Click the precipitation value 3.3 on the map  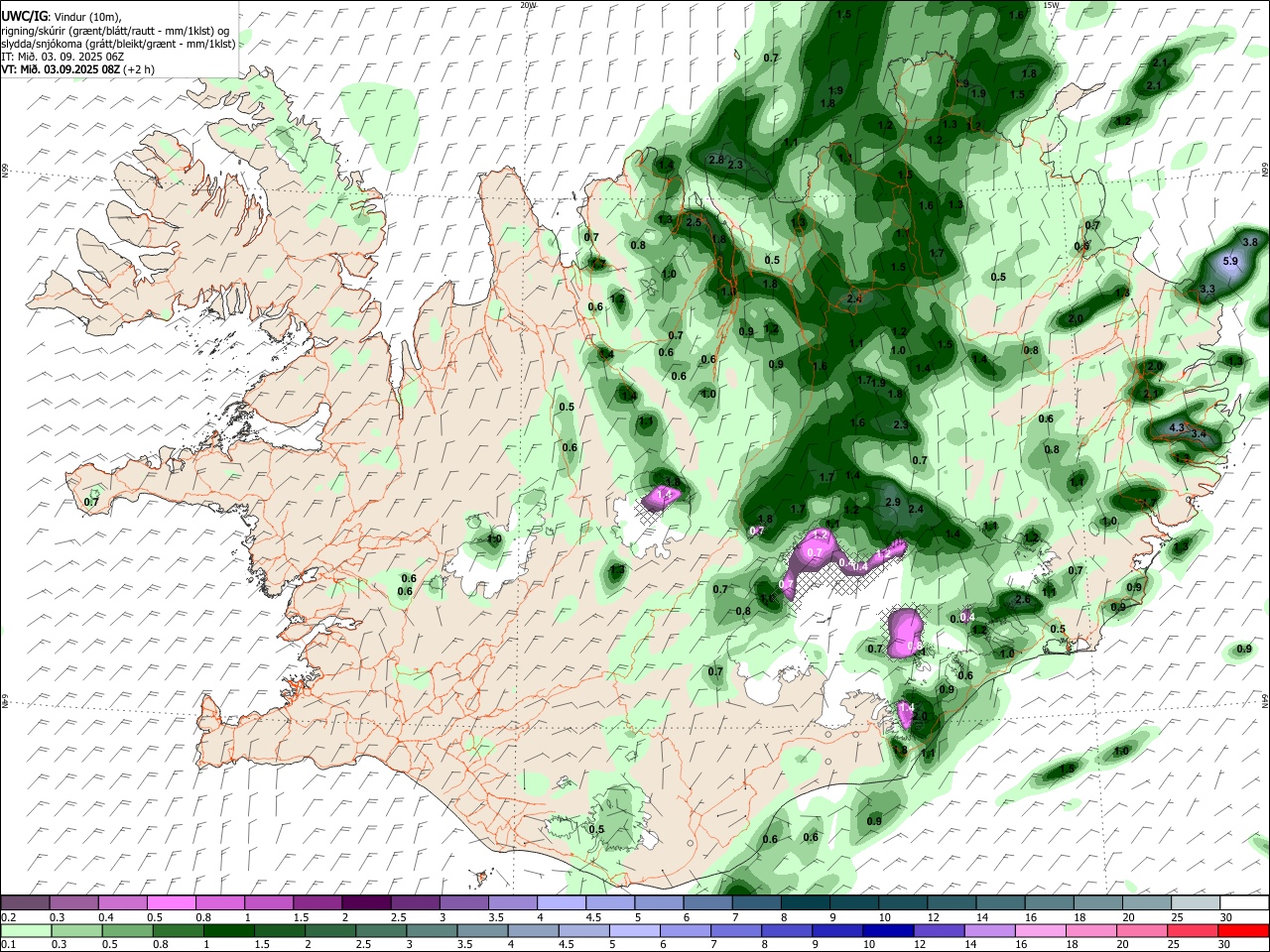(x=1207, y=289)
